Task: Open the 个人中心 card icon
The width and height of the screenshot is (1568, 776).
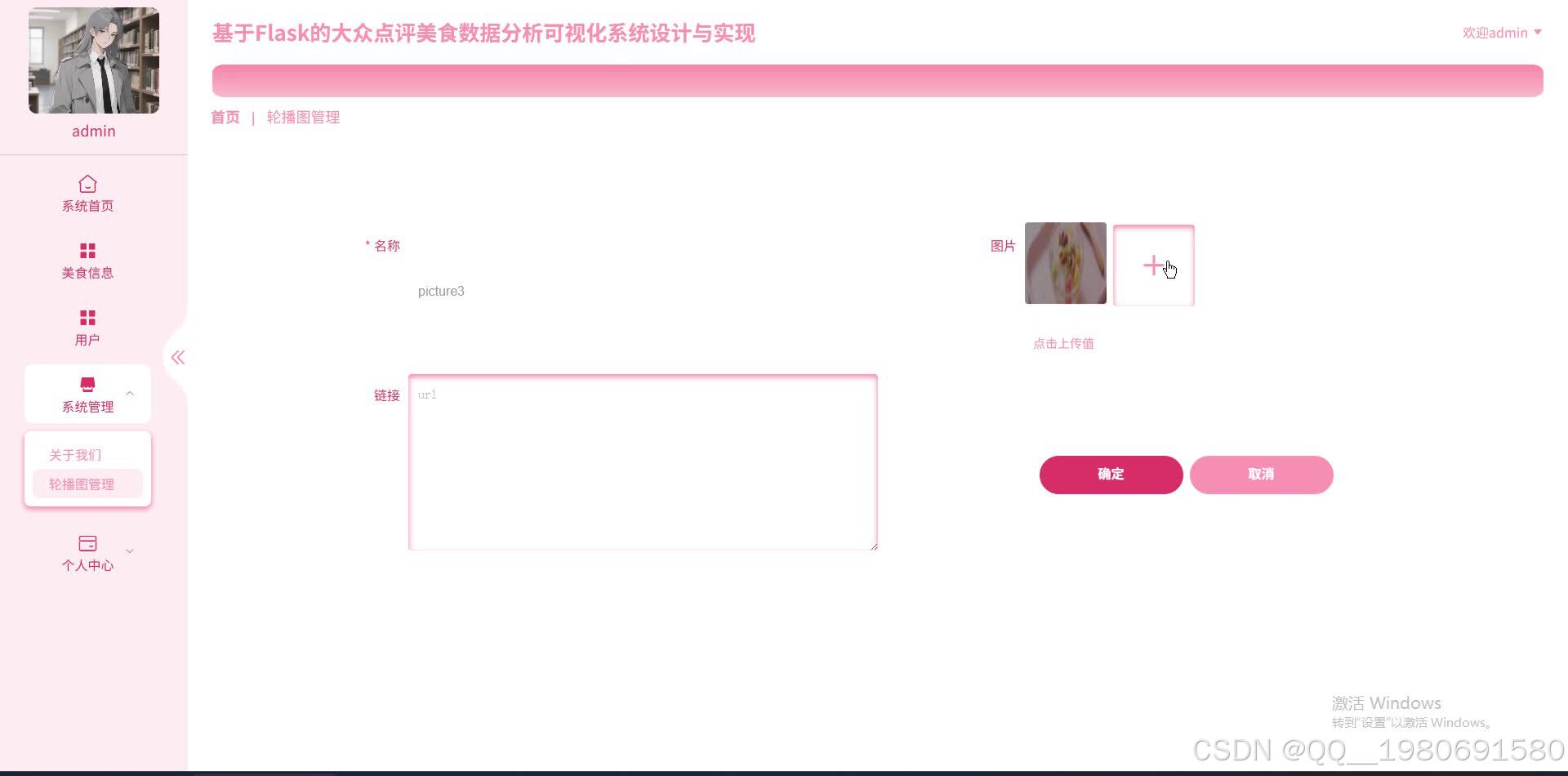Action: click(x=87, y=543)
